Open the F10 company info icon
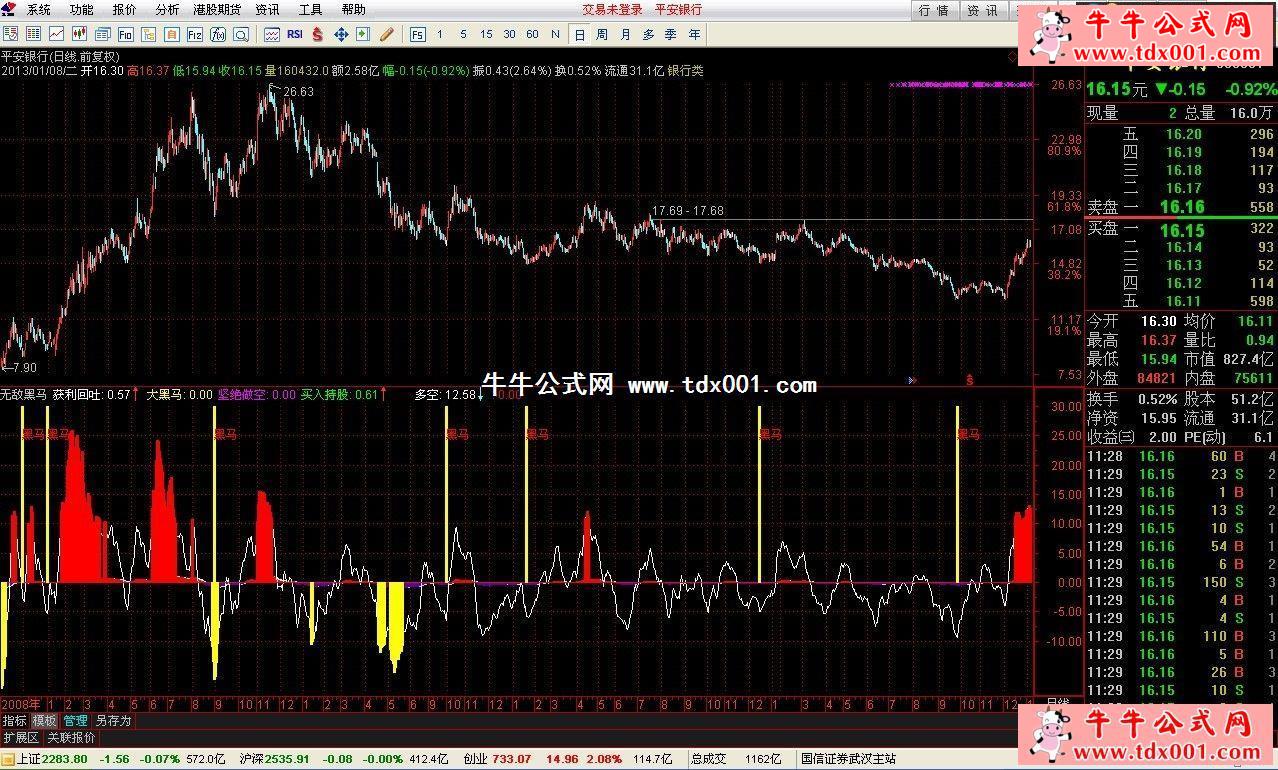Screen dimensions: 1278x770 click(x=125, y=34)
